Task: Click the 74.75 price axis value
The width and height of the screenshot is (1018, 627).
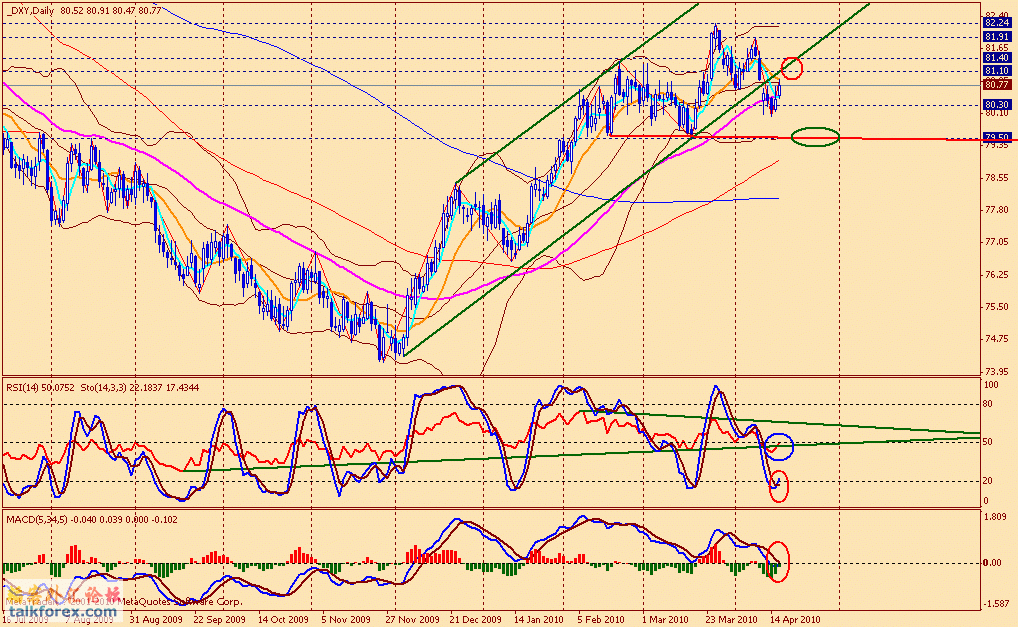Action: 997,339
